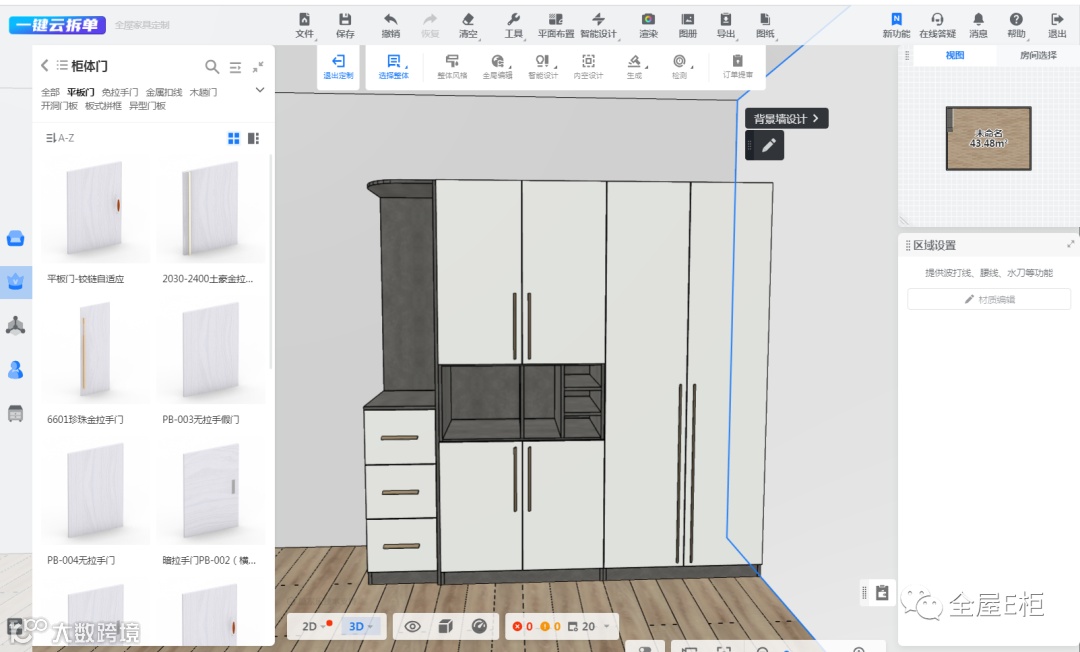Click the pencil edit icon under 背景墙设计

coord(768,146)
